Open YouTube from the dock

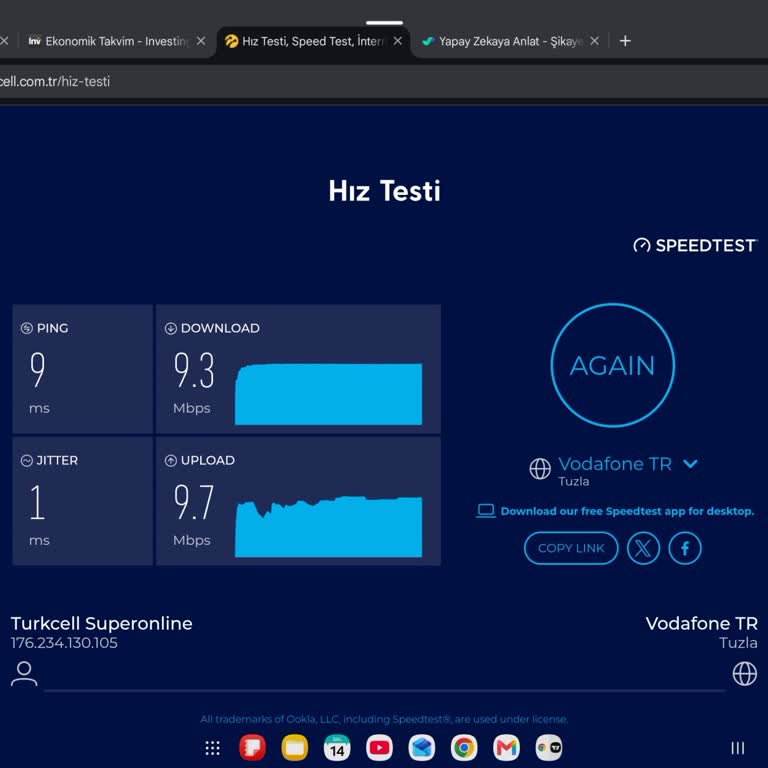click(x=379, y=748)
